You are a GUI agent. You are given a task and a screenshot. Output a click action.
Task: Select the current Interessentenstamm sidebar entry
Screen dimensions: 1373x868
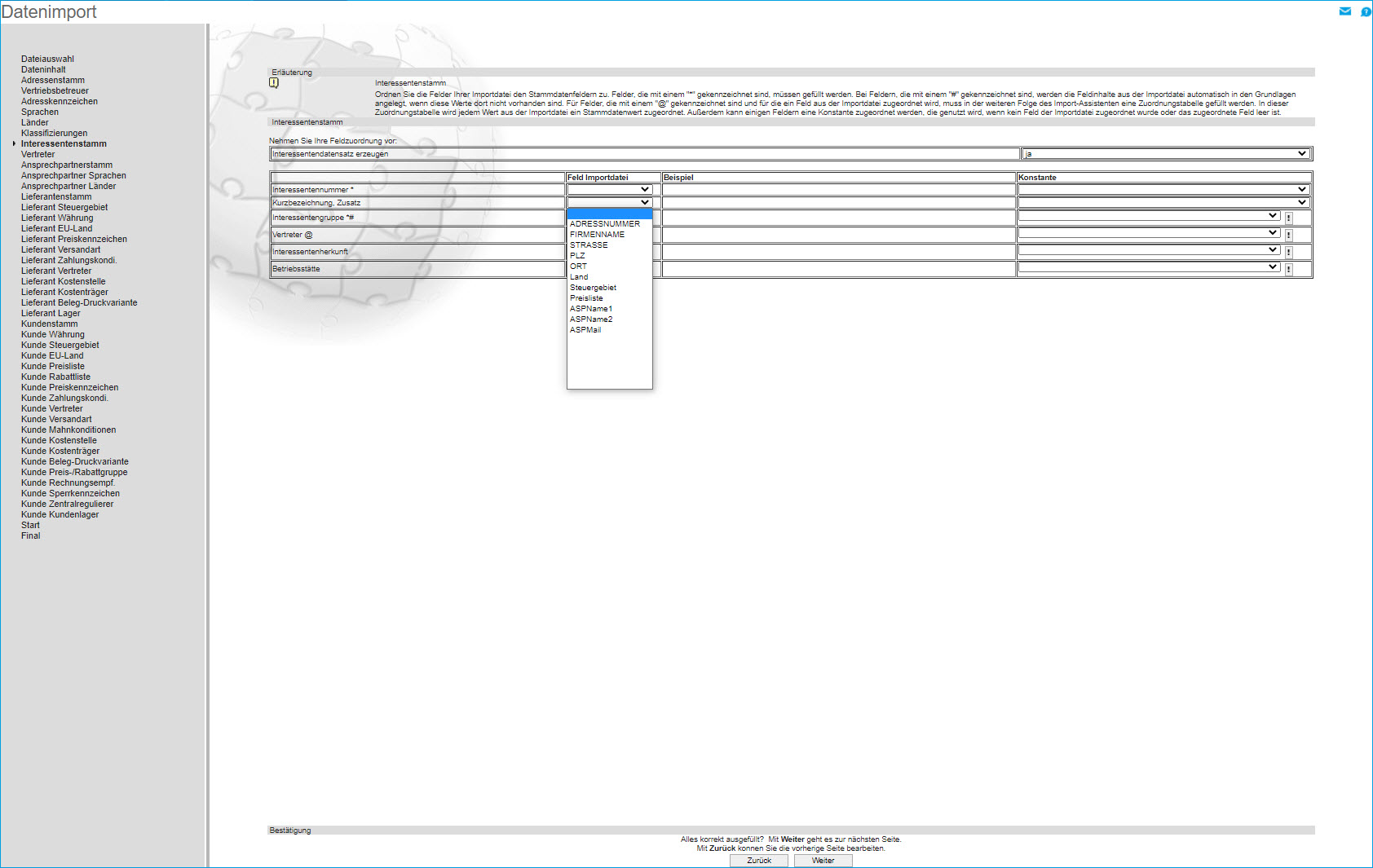64,143
